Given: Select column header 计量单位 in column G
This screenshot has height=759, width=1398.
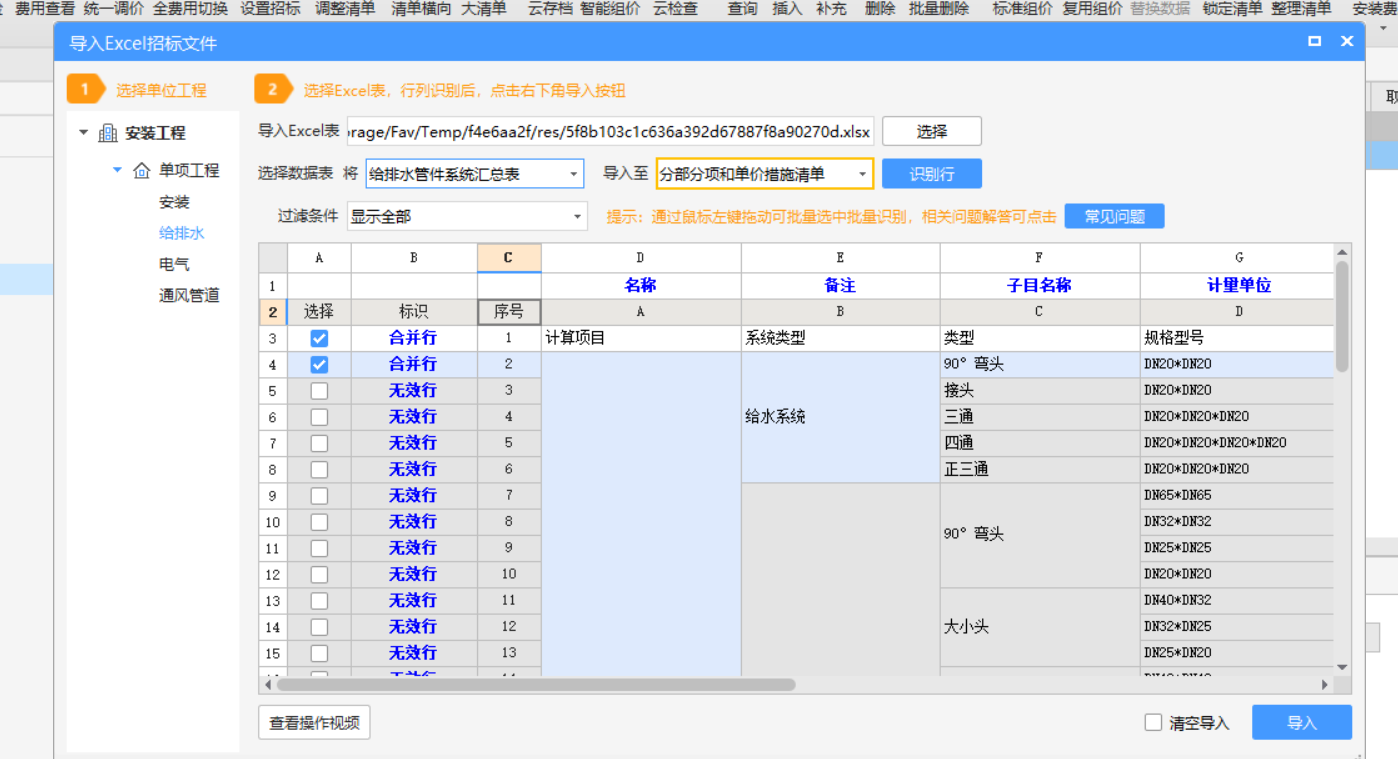Looking at the screenshot, I should 1238,285.
